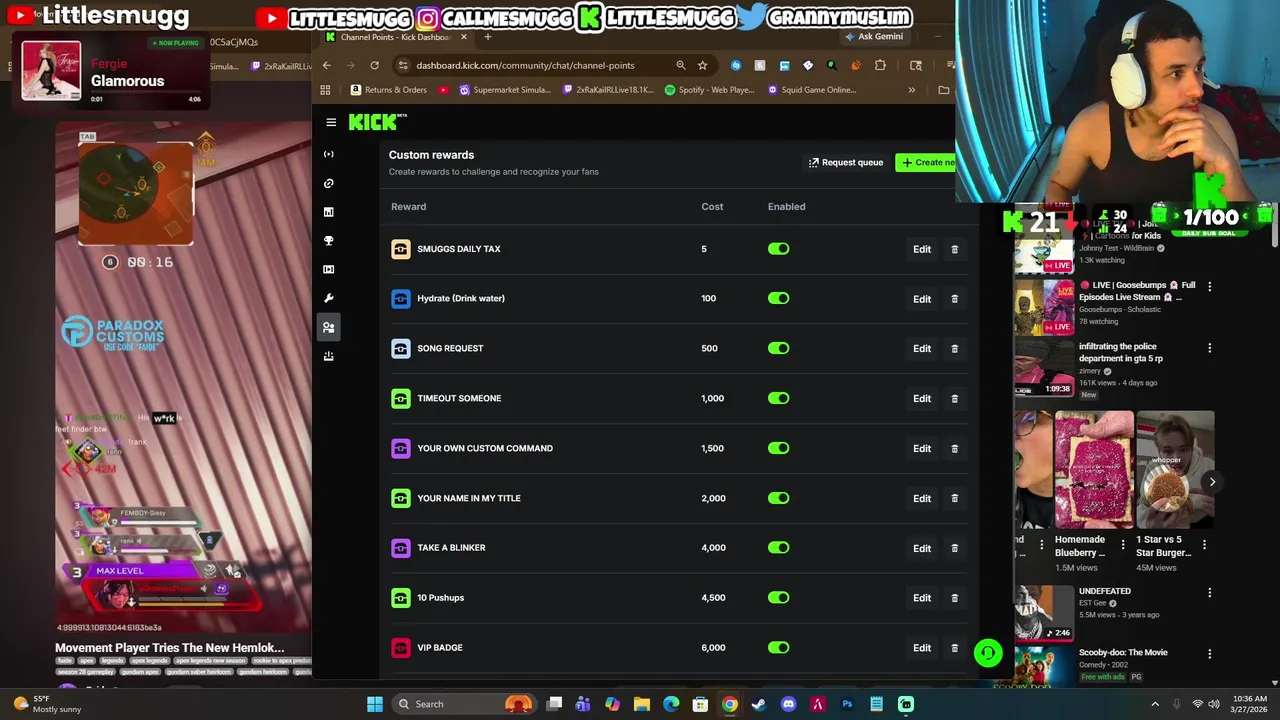Open the Spotify - Web Player bookmark

tap(708, 90)
